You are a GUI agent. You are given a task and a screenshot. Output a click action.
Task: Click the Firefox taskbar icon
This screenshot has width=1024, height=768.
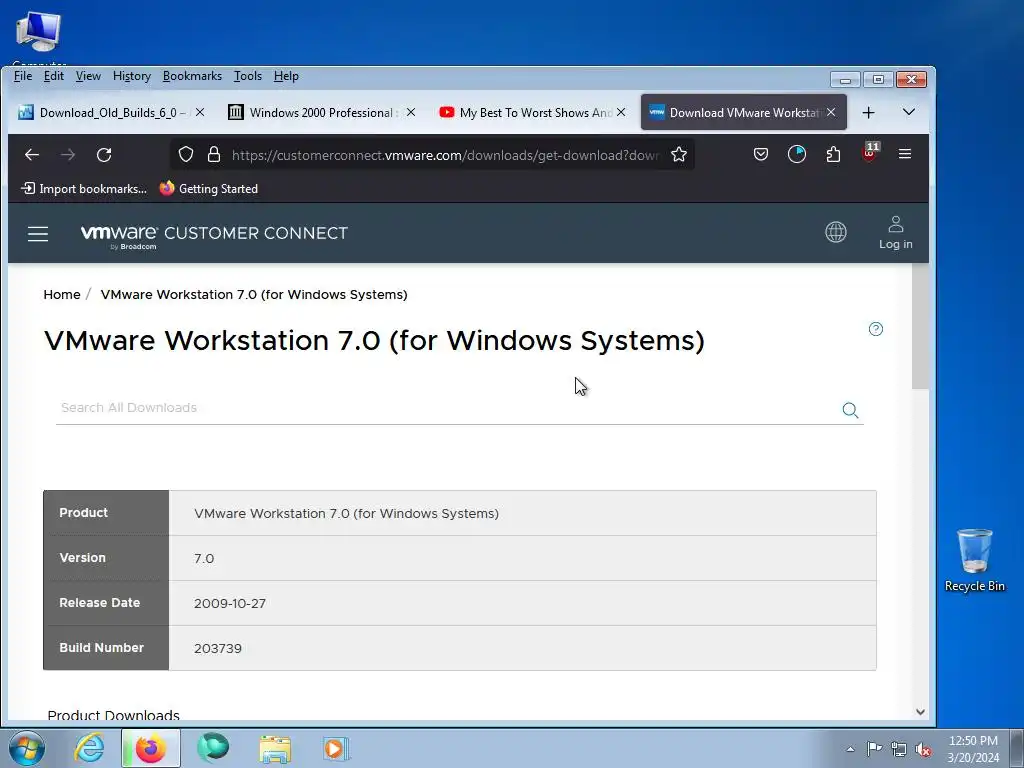[x=150, y=748]
